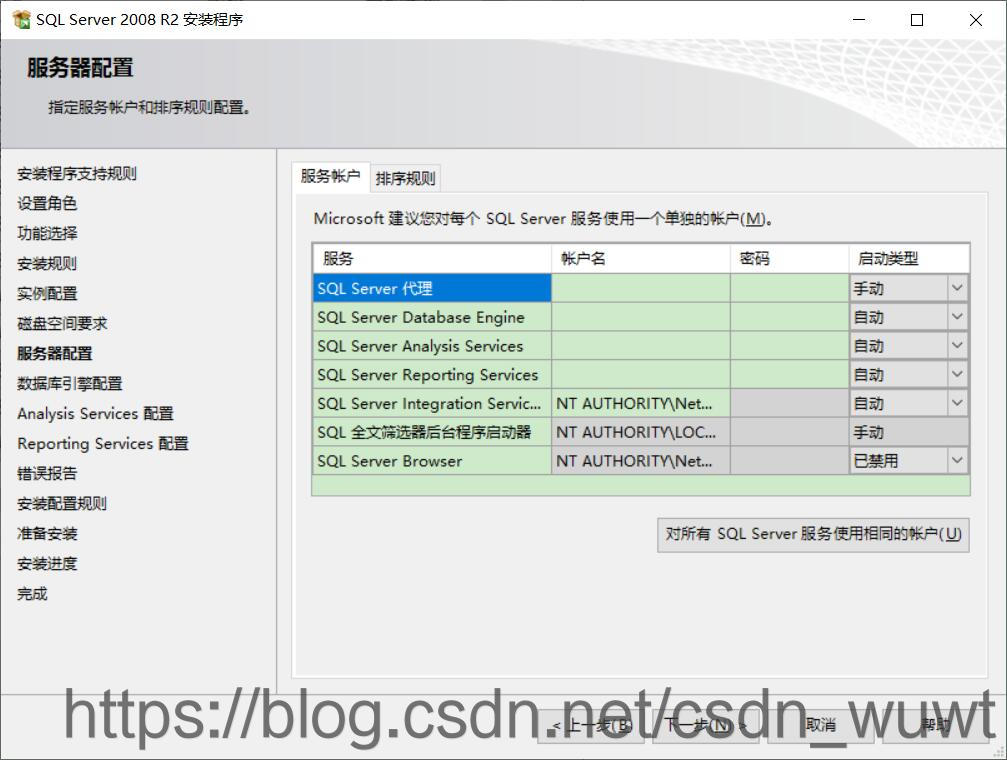1007x760 pixels.
Task: Open startup type dropdown for Analysis Services
Action: (957, 346)
